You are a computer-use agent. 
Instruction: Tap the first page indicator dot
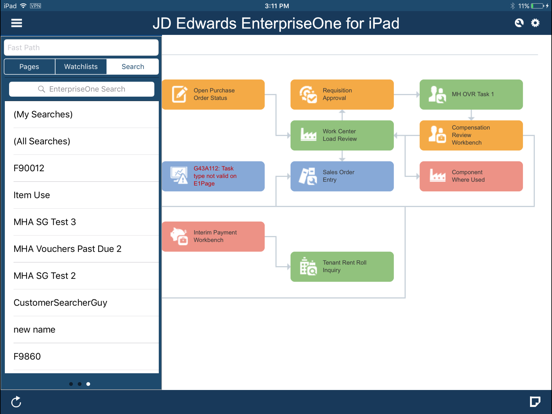click(71, 384)
